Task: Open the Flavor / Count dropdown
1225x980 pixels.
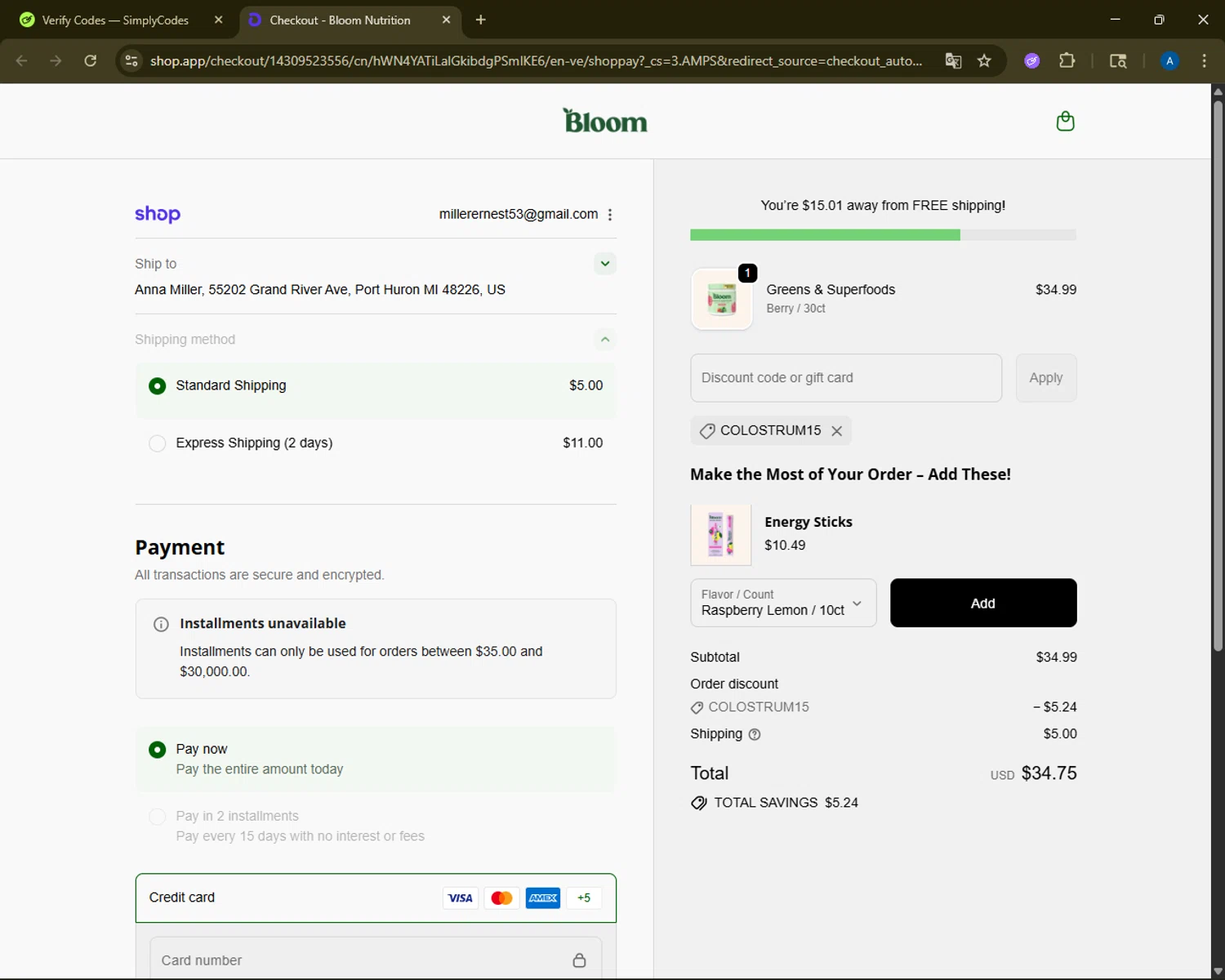Action: [782, 603]
